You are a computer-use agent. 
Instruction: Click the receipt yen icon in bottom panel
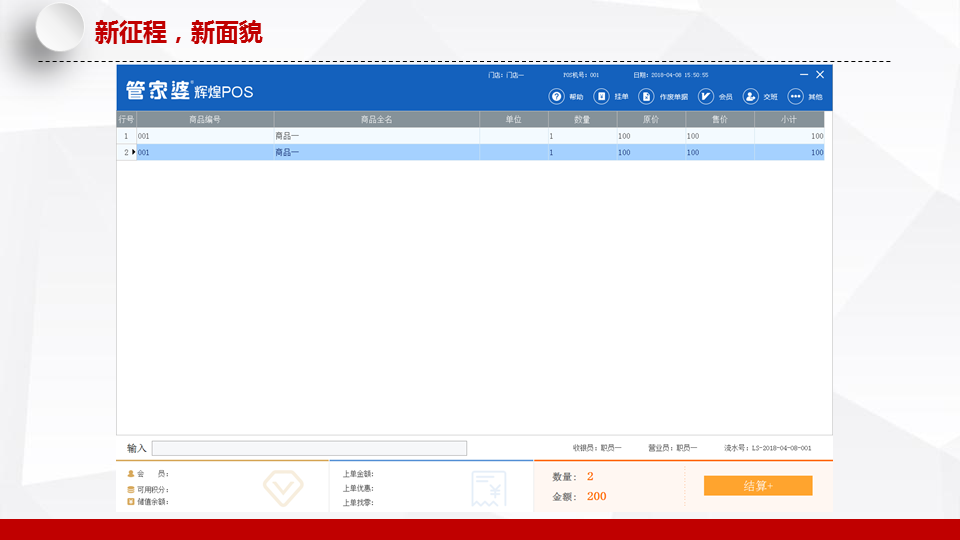(488, 488)
